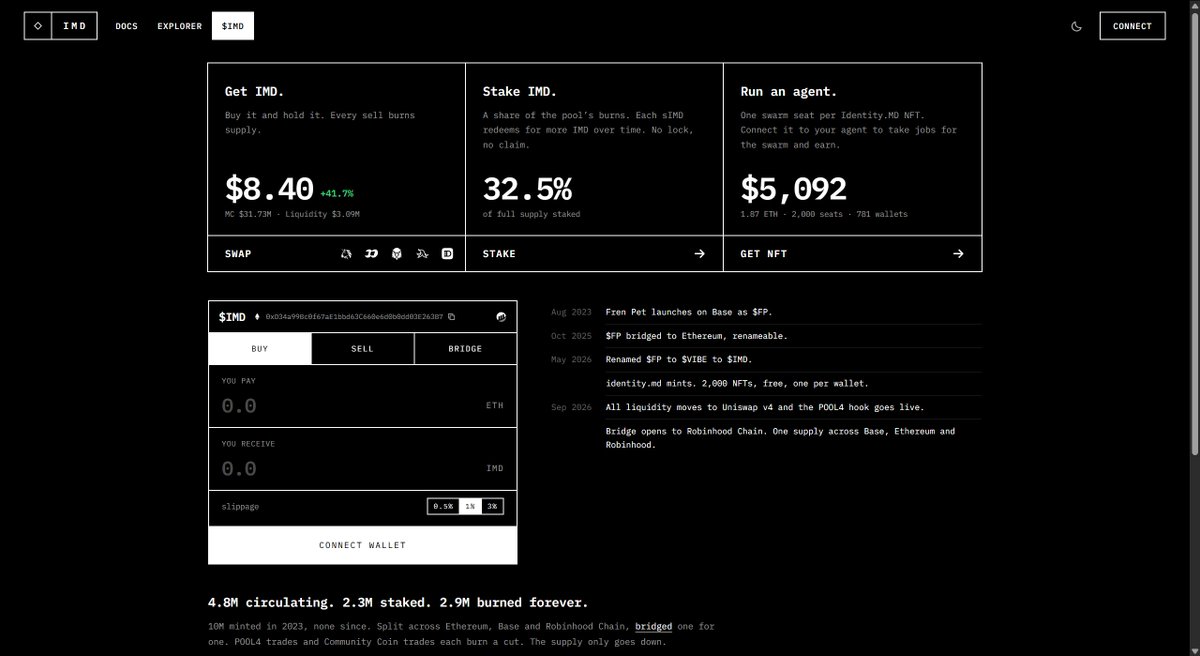Click the STAKE label in Stake IMD card
This screenshot has width=1200, height=656.
(499, 254)
